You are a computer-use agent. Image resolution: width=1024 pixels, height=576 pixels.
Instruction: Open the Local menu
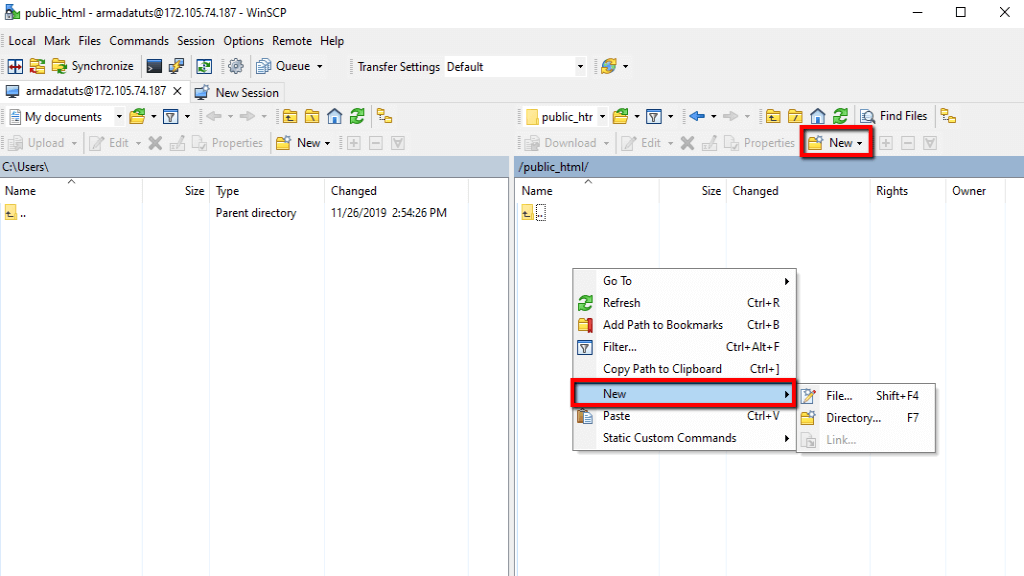point(22,40)
